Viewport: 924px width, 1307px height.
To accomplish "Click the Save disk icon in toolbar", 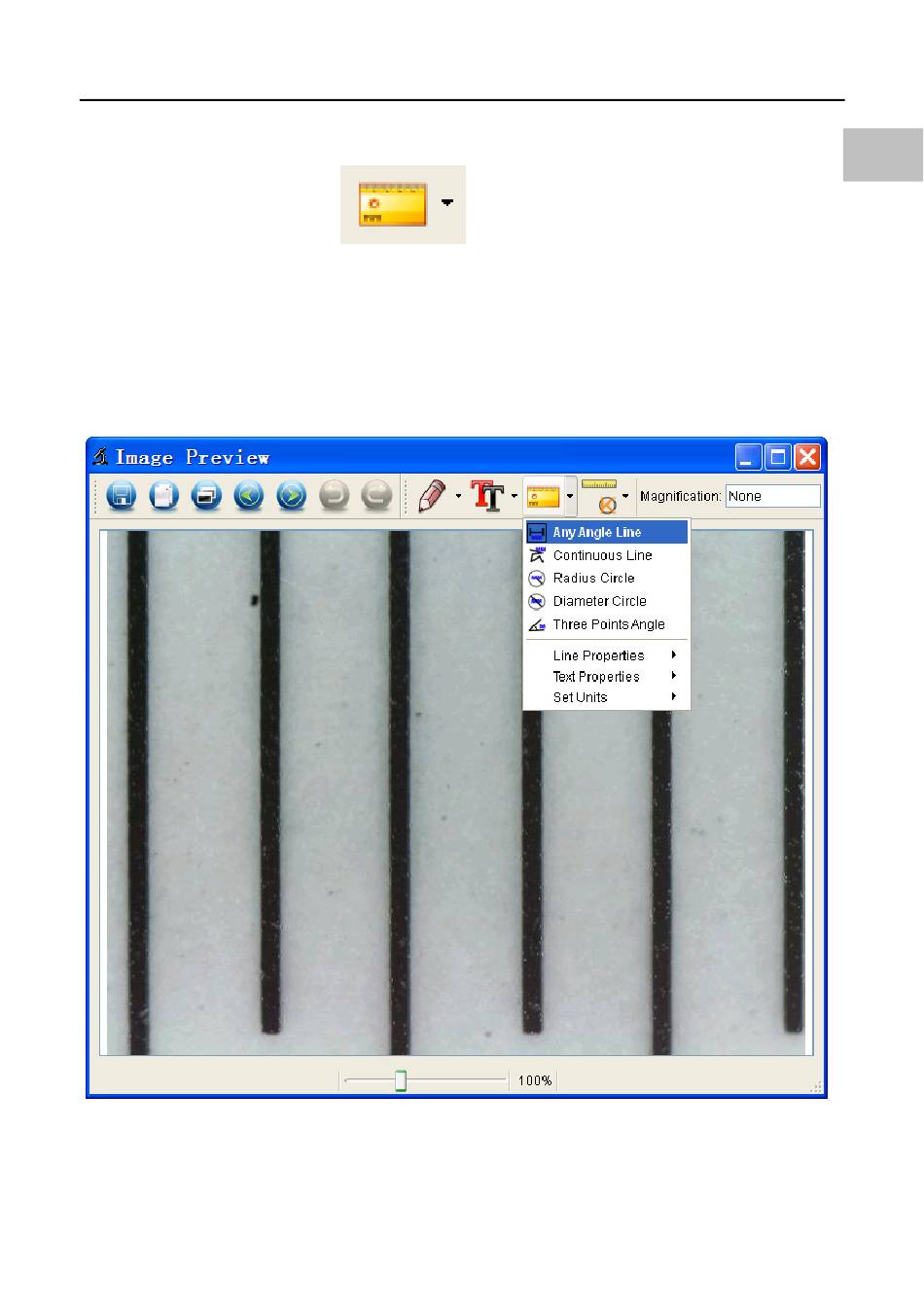I will (x=122, y=496).
